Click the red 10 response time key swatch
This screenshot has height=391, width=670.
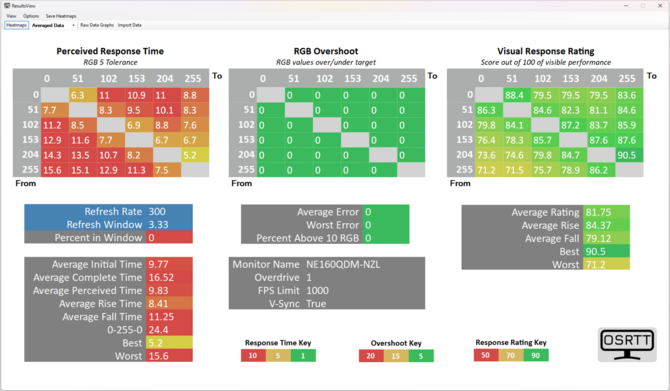click(253, 356)
